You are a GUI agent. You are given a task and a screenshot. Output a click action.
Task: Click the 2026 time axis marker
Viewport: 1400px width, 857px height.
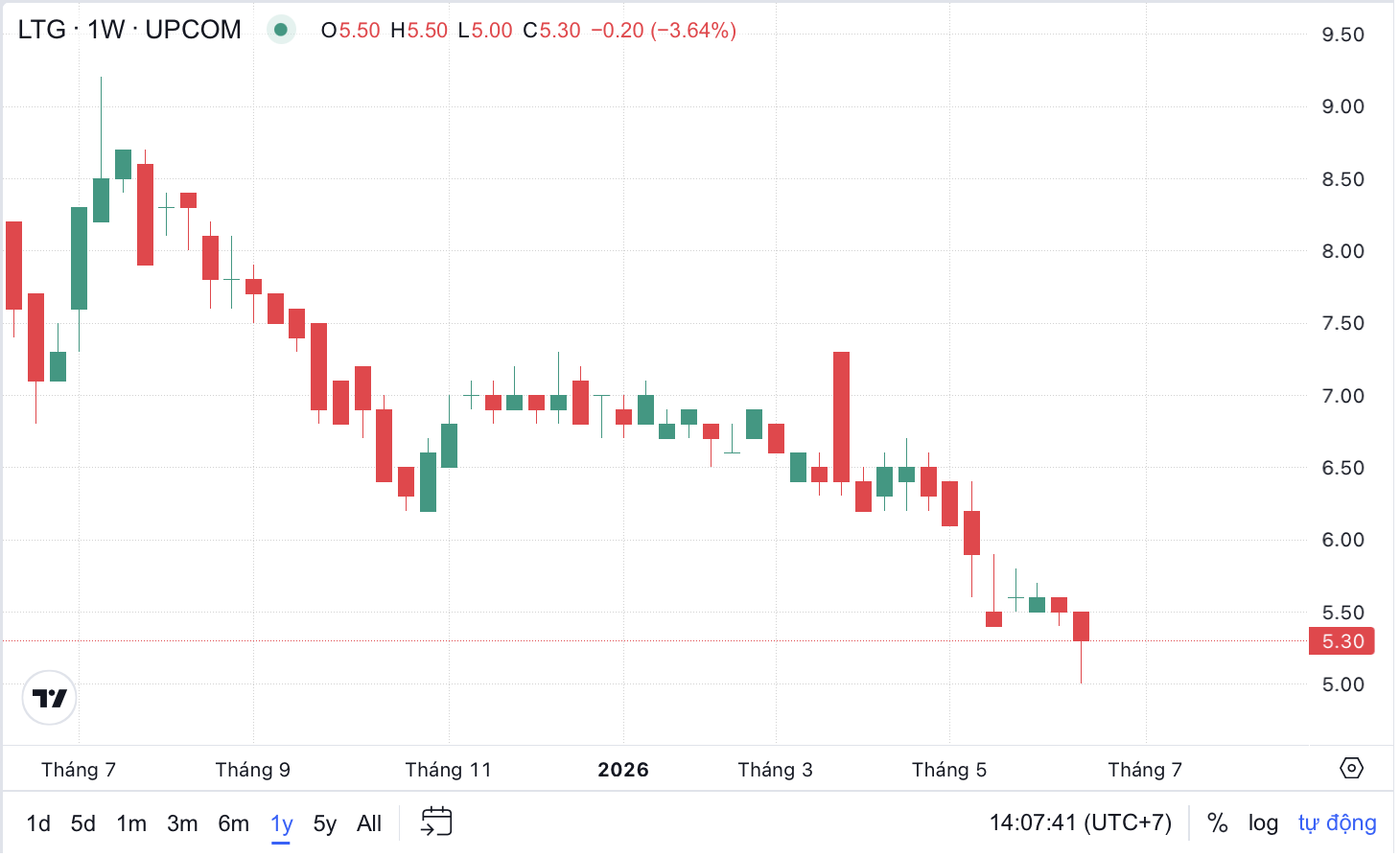[x=623, y=770]
